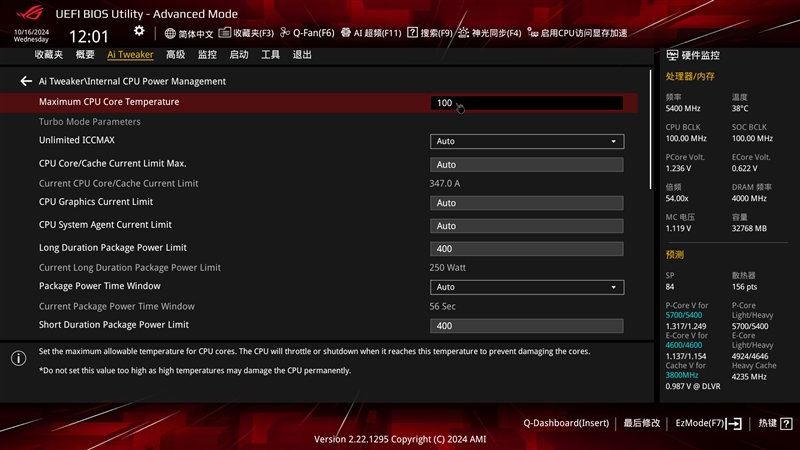Open the 收藏夹 tab

(48, 55)
